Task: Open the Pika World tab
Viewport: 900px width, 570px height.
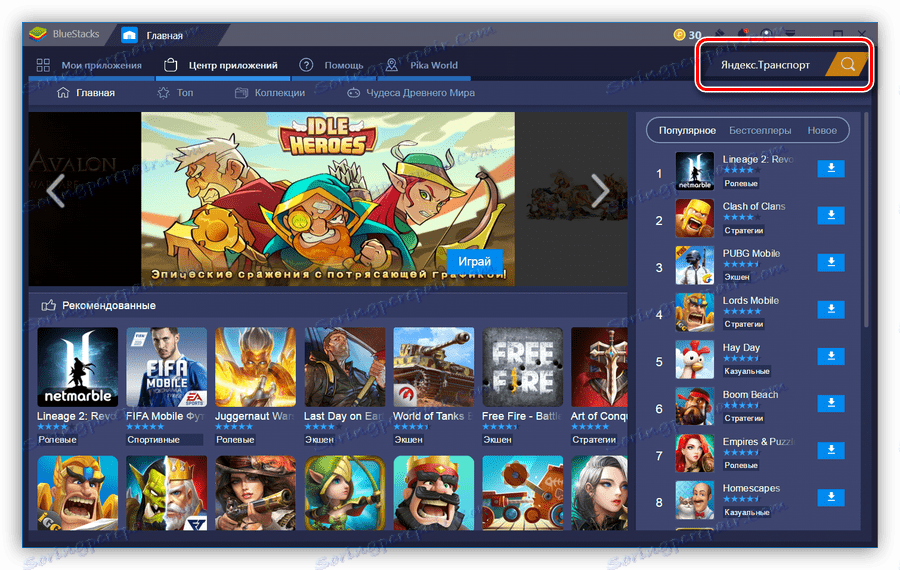Action: 422,65
